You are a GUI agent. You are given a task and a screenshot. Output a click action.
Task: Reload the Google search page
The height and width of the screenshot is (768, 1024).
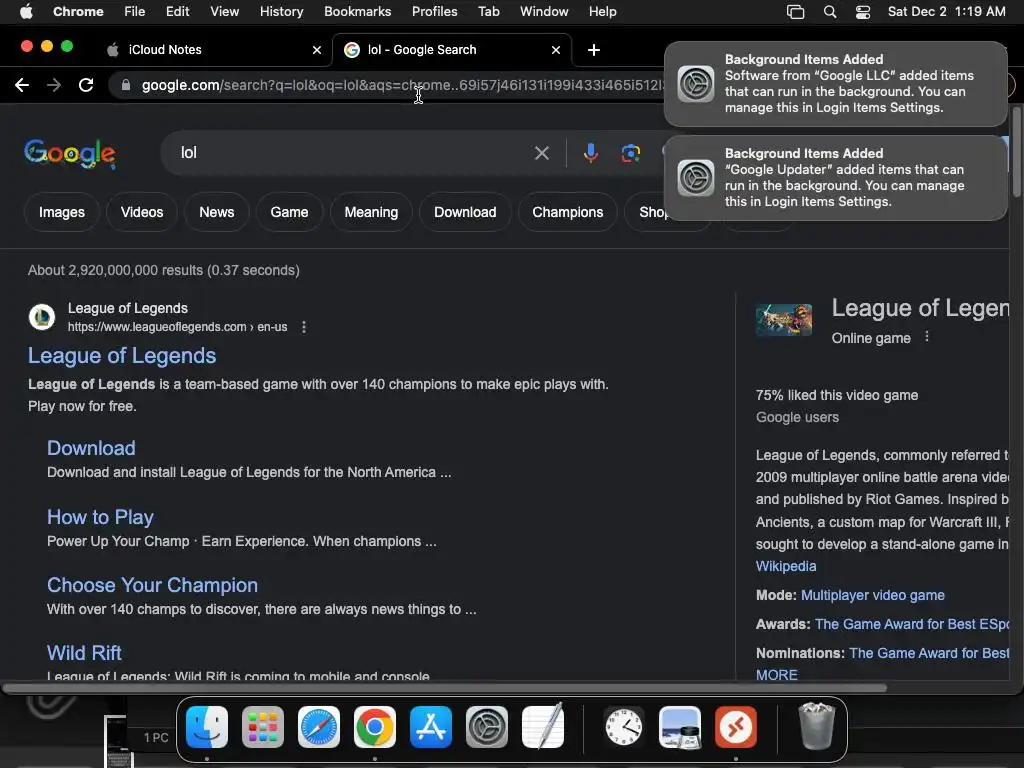pyautogui.click(x=86, y=85)
